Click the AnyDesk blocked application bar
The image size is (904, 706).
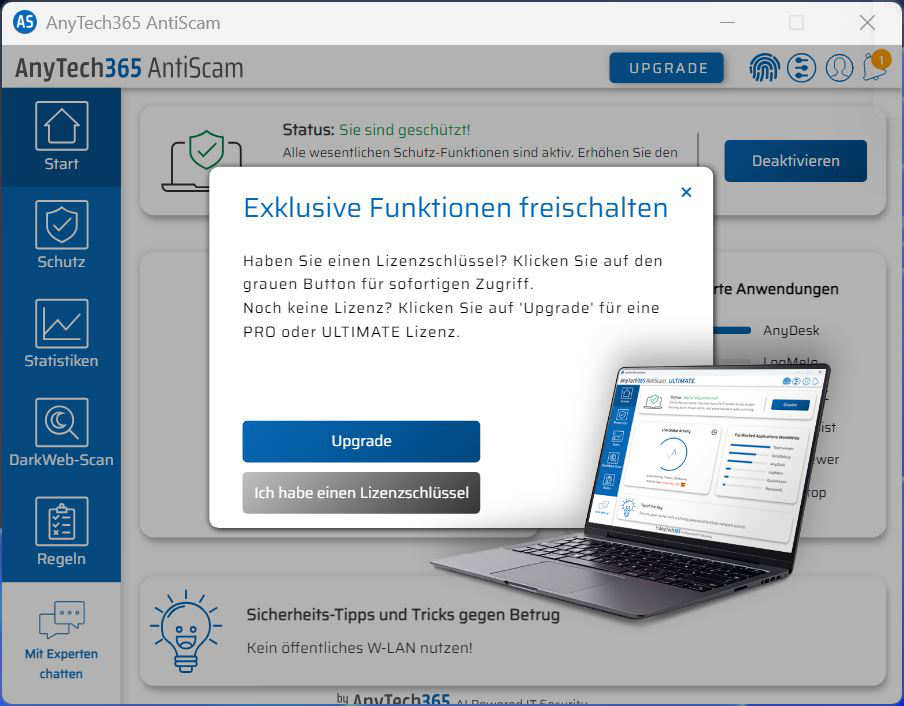pos(732,330)
